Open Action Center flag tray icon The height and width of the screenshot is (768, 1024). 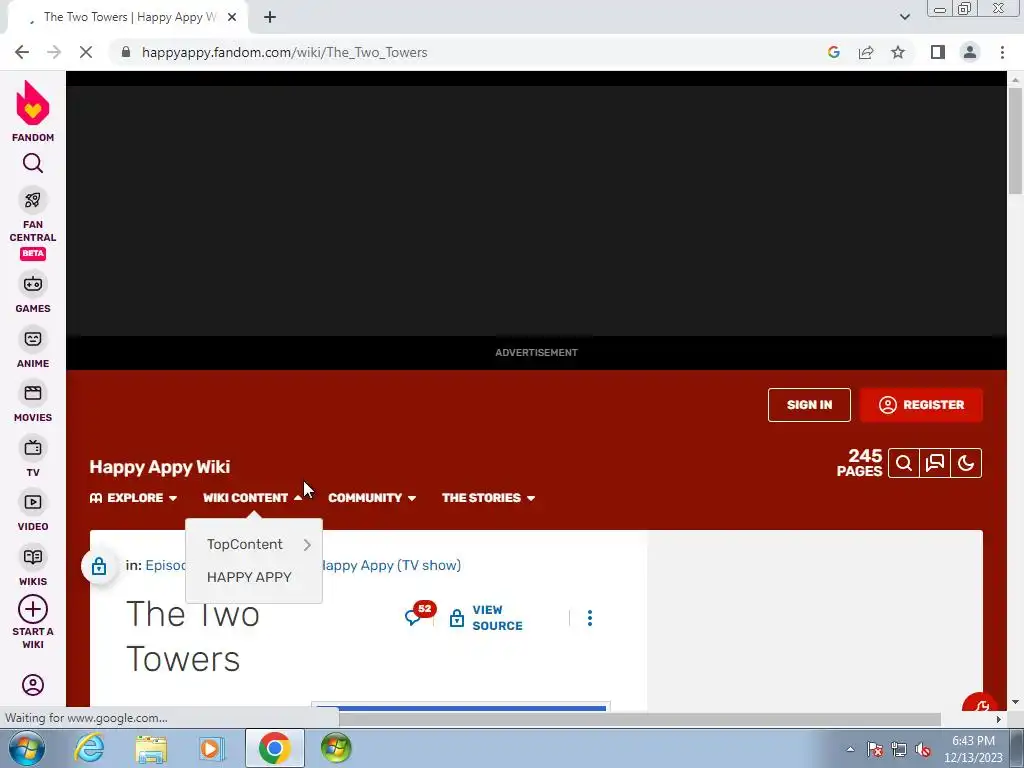(875, 750)
